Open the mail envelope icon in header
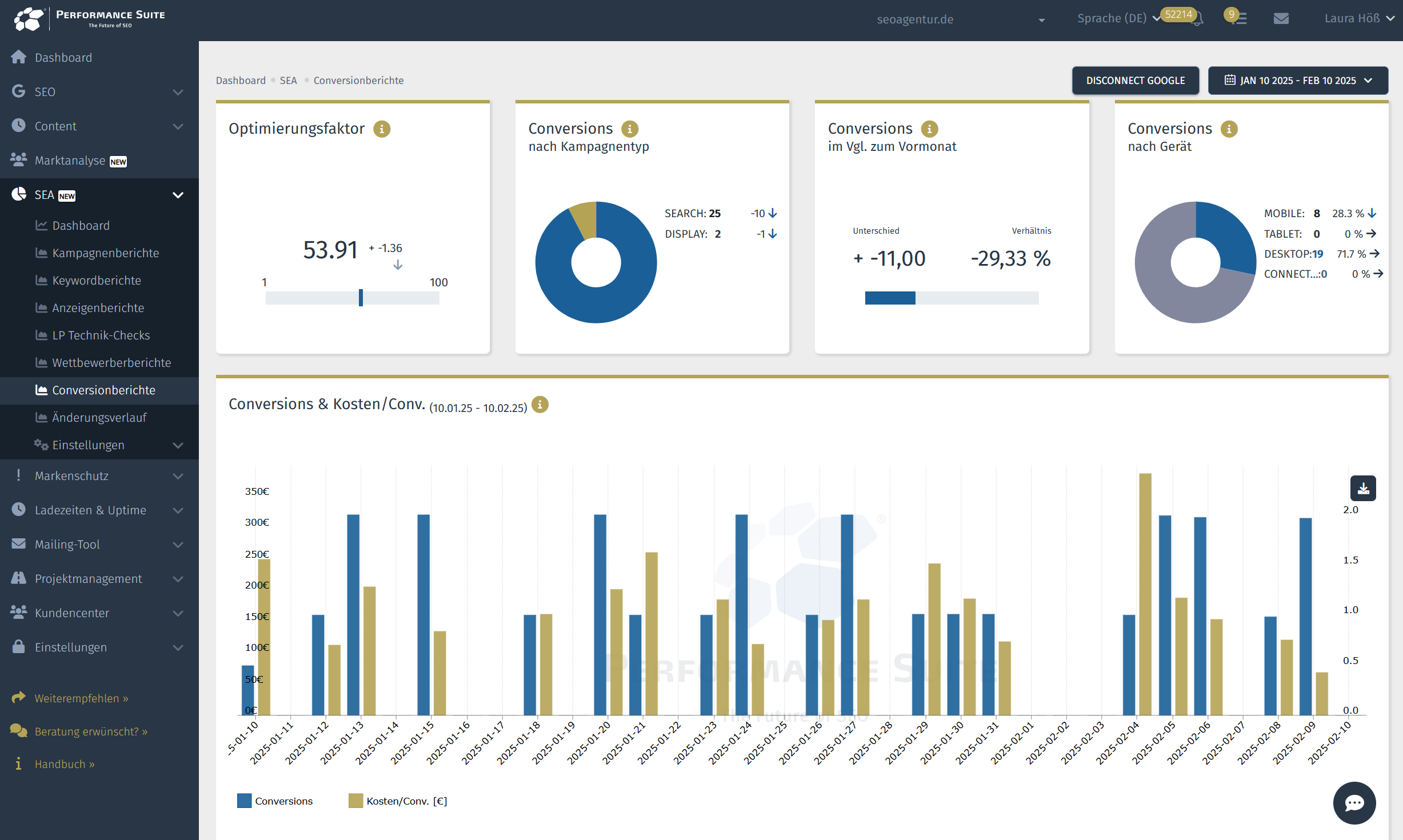 1281,19
